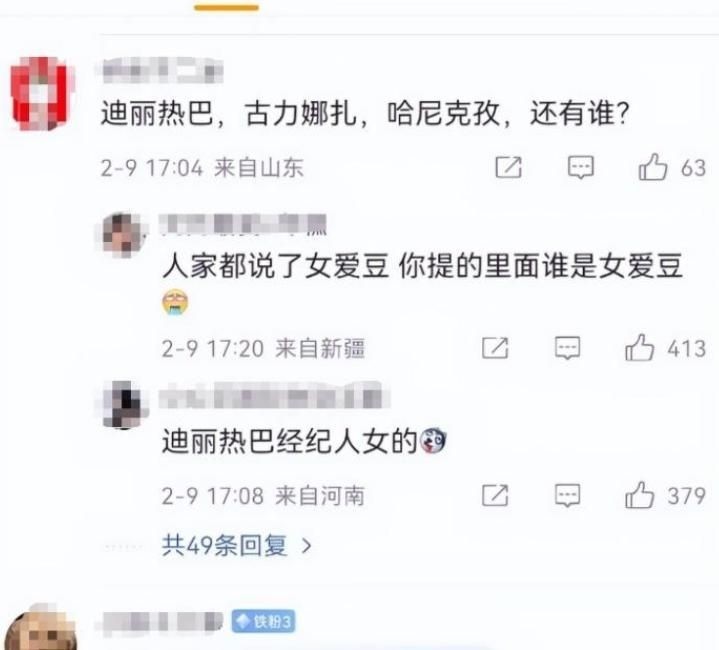View the avatar of the 河南 replier
Image resolution: width=719 pixels, height=650 pixels.
pos(122,404)
